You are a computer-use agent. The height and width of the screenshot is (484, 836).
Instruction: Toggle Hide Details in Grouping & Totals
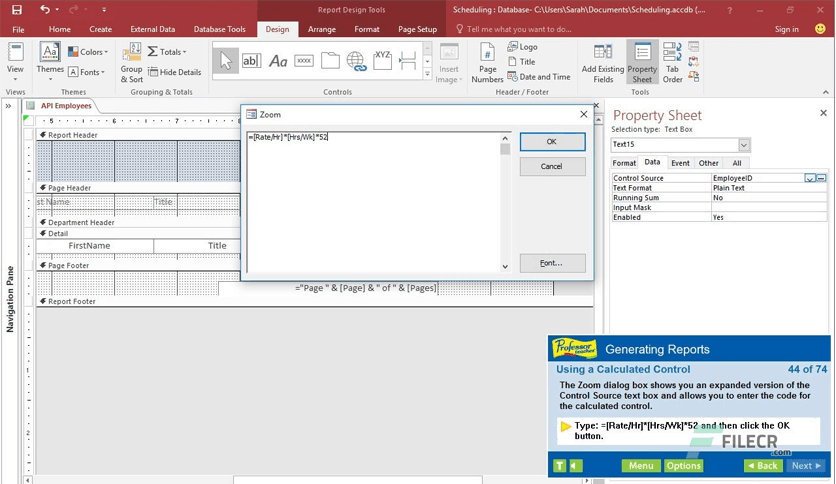point(175,72)
